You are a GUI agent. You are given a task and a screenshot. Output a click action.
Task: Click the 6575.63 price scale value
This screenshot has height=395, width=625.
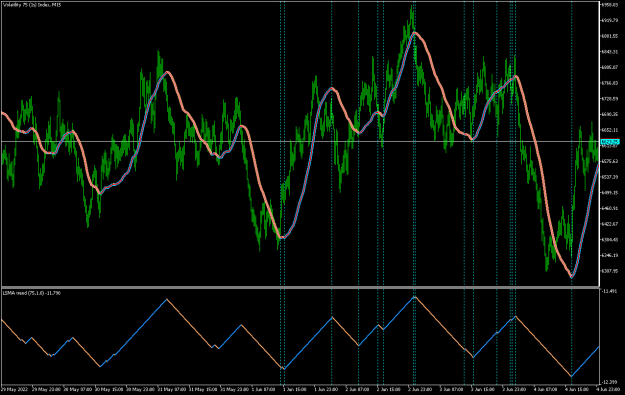coord(609,161)
